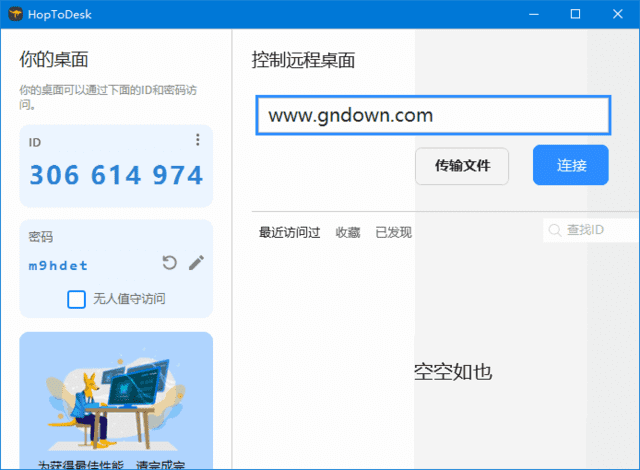
Task: Open the 收藏 tab
Action: (x=348, y=233)
